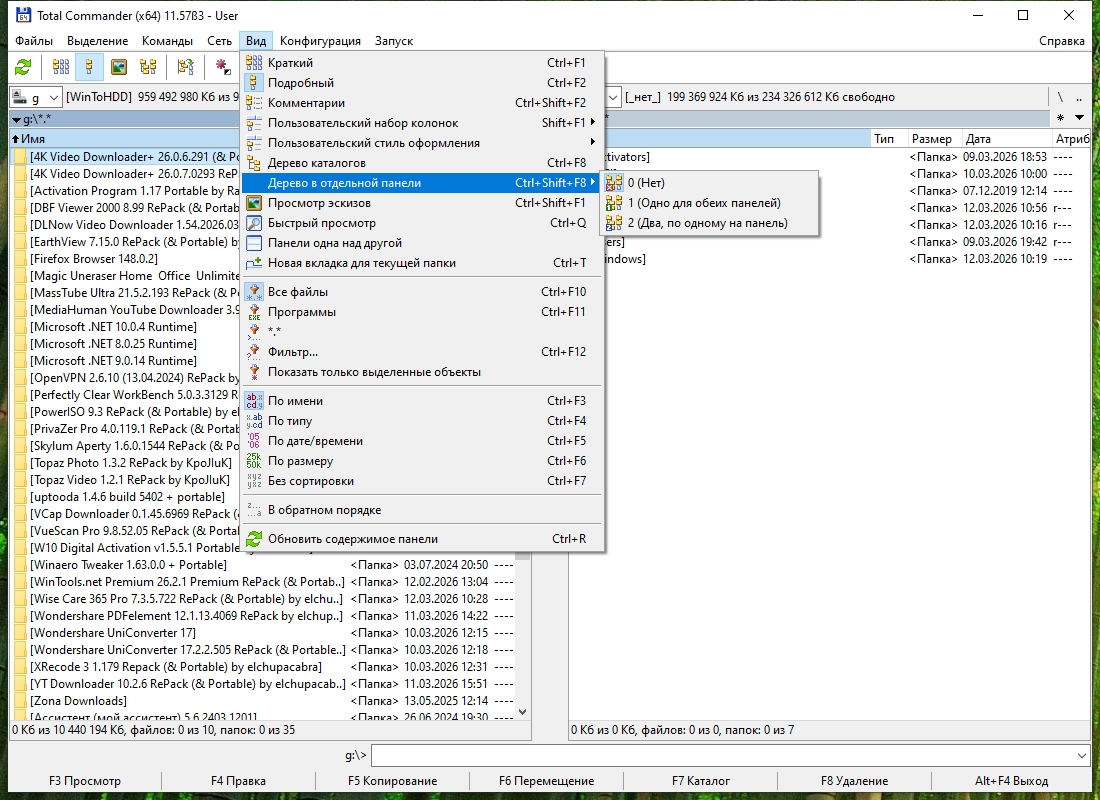Screen dimensions: 1100x800
Task: Open the command line history dropdown
Action: (1081, 756)
